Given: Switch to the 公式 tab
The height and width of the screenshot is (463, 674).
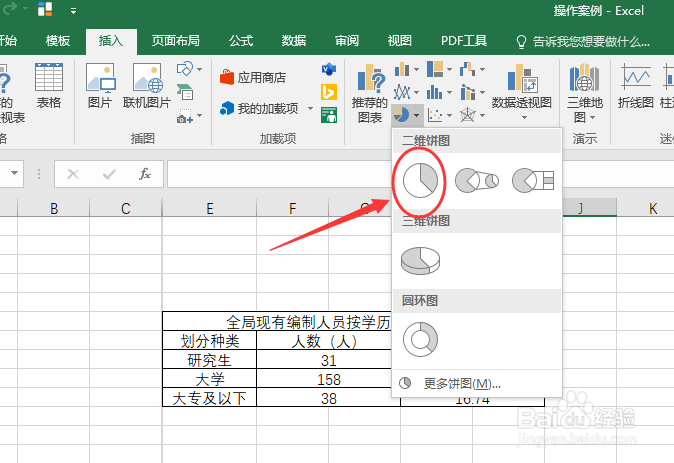Looking at the screenshot, I should tap(241, 41).
